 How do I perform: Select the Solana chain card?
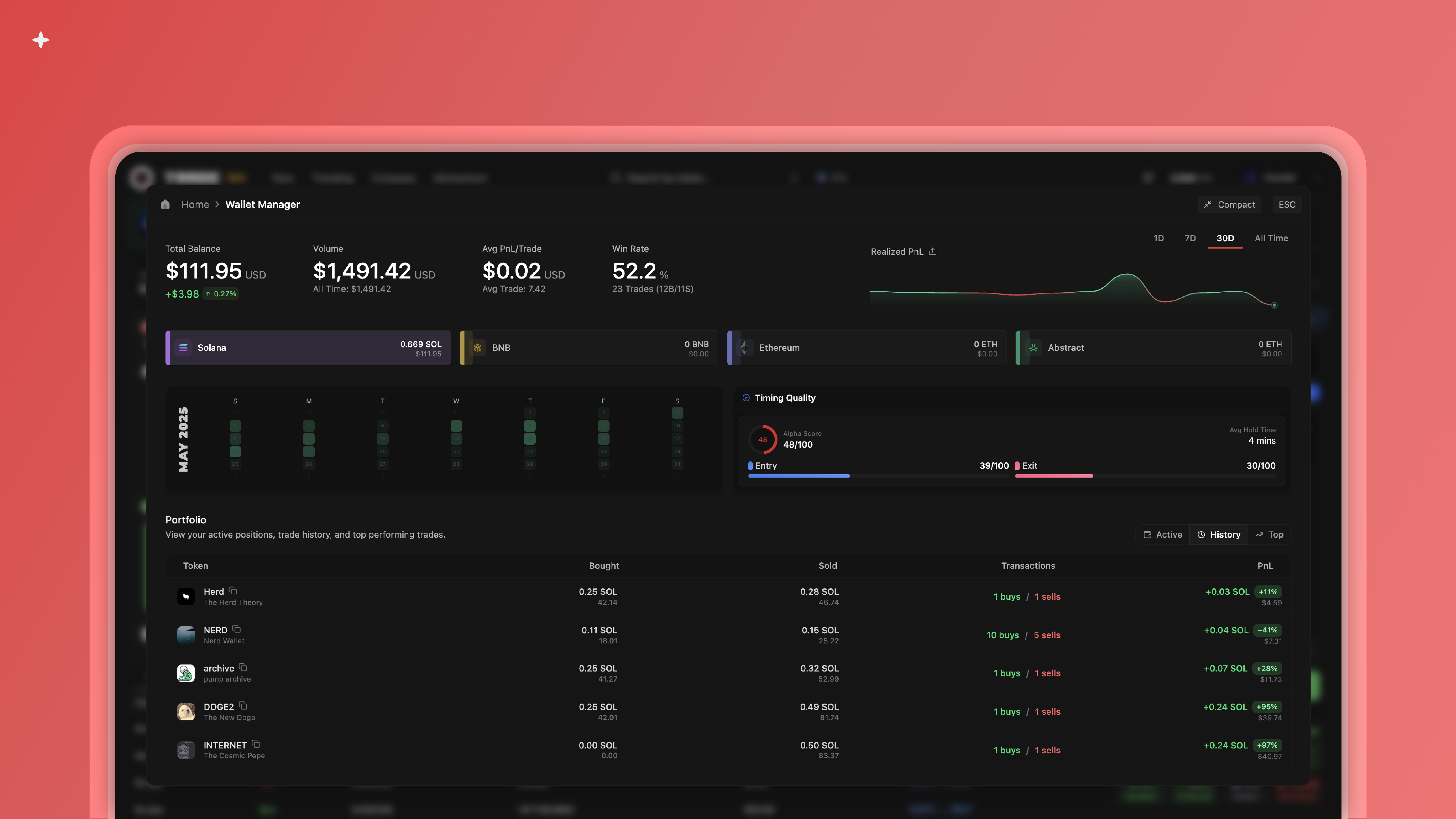[308, 348]
